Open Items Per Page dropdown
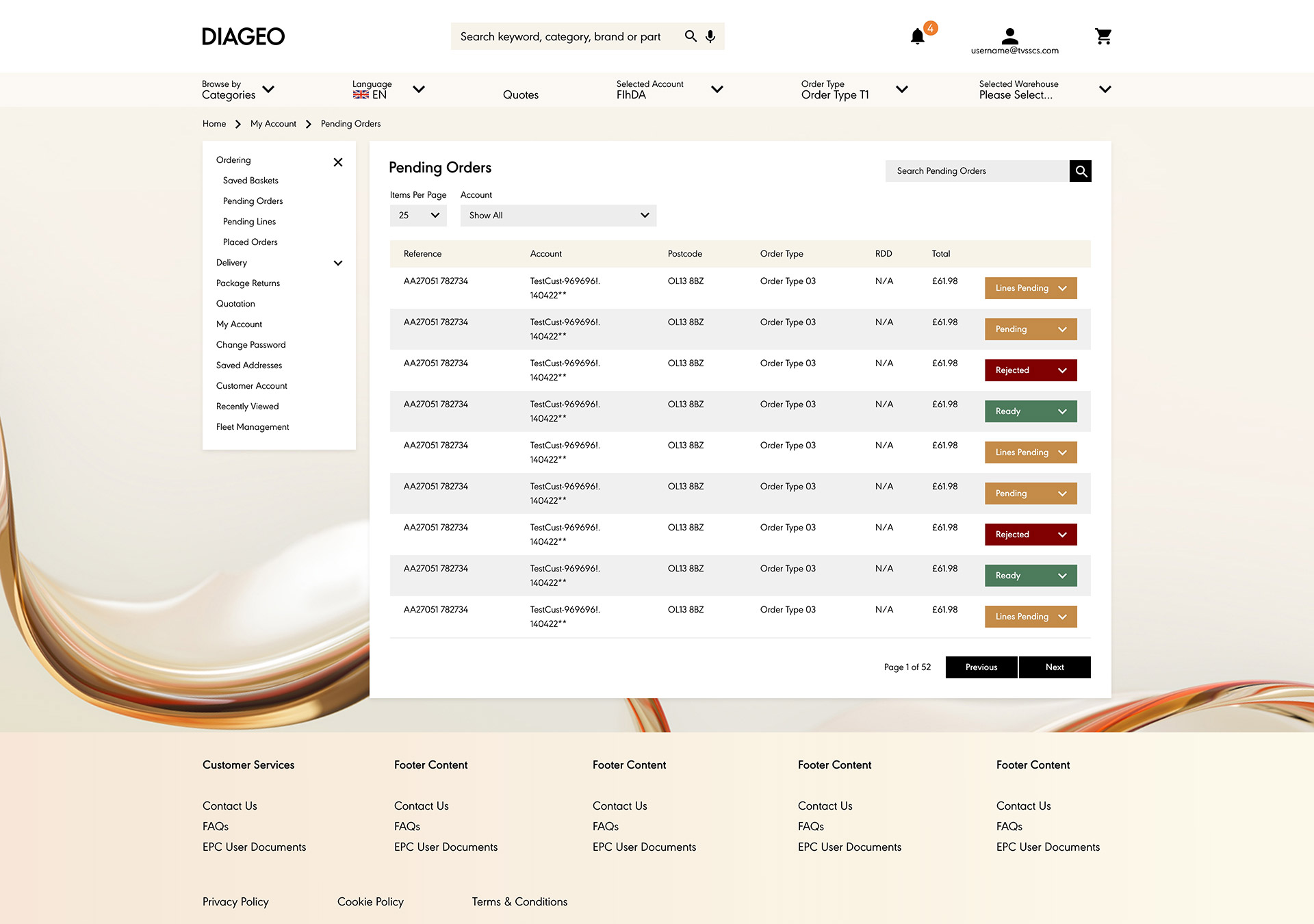 tap(418, 216)
